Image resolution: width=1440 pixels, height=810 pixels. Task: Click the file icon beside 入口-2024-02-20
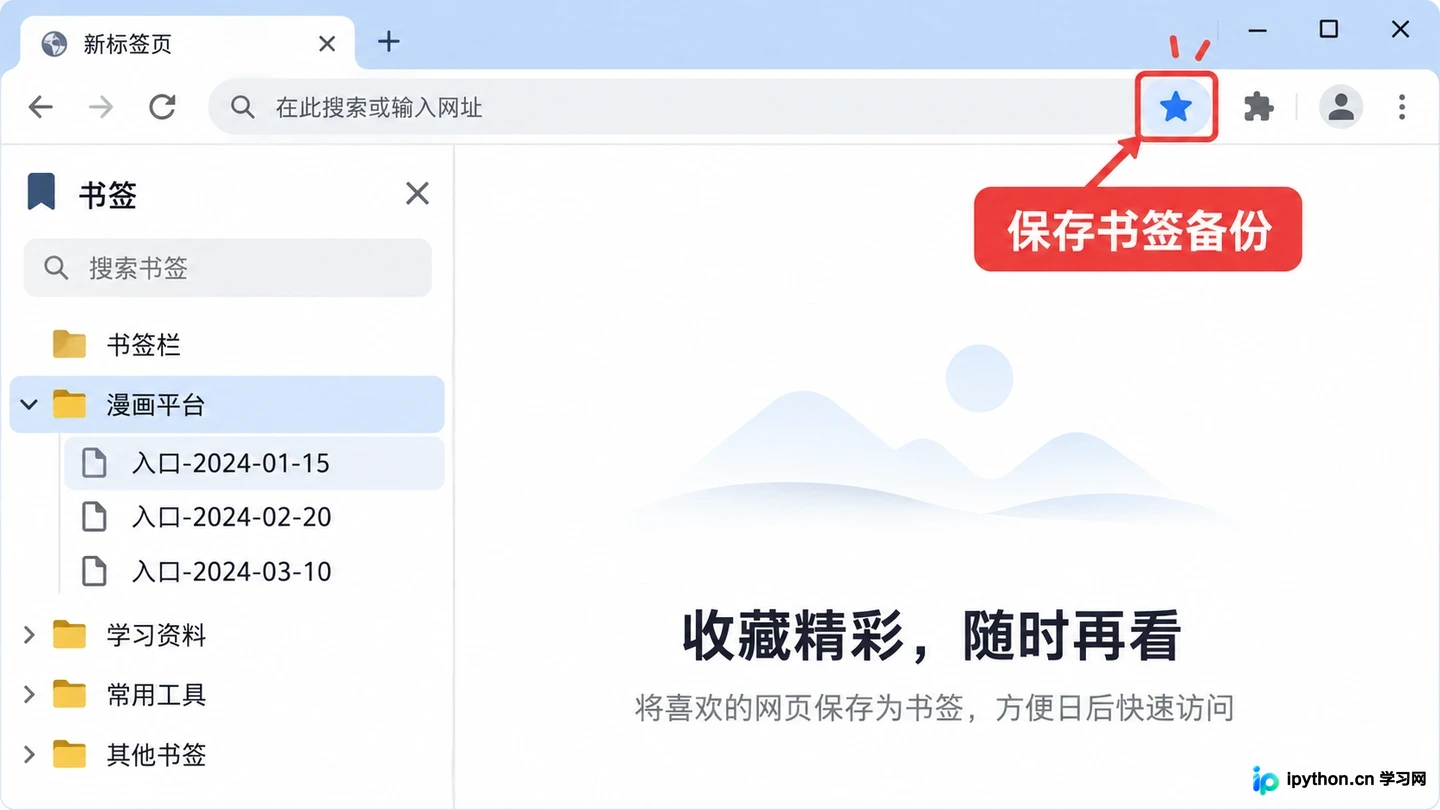click(94, 517)
